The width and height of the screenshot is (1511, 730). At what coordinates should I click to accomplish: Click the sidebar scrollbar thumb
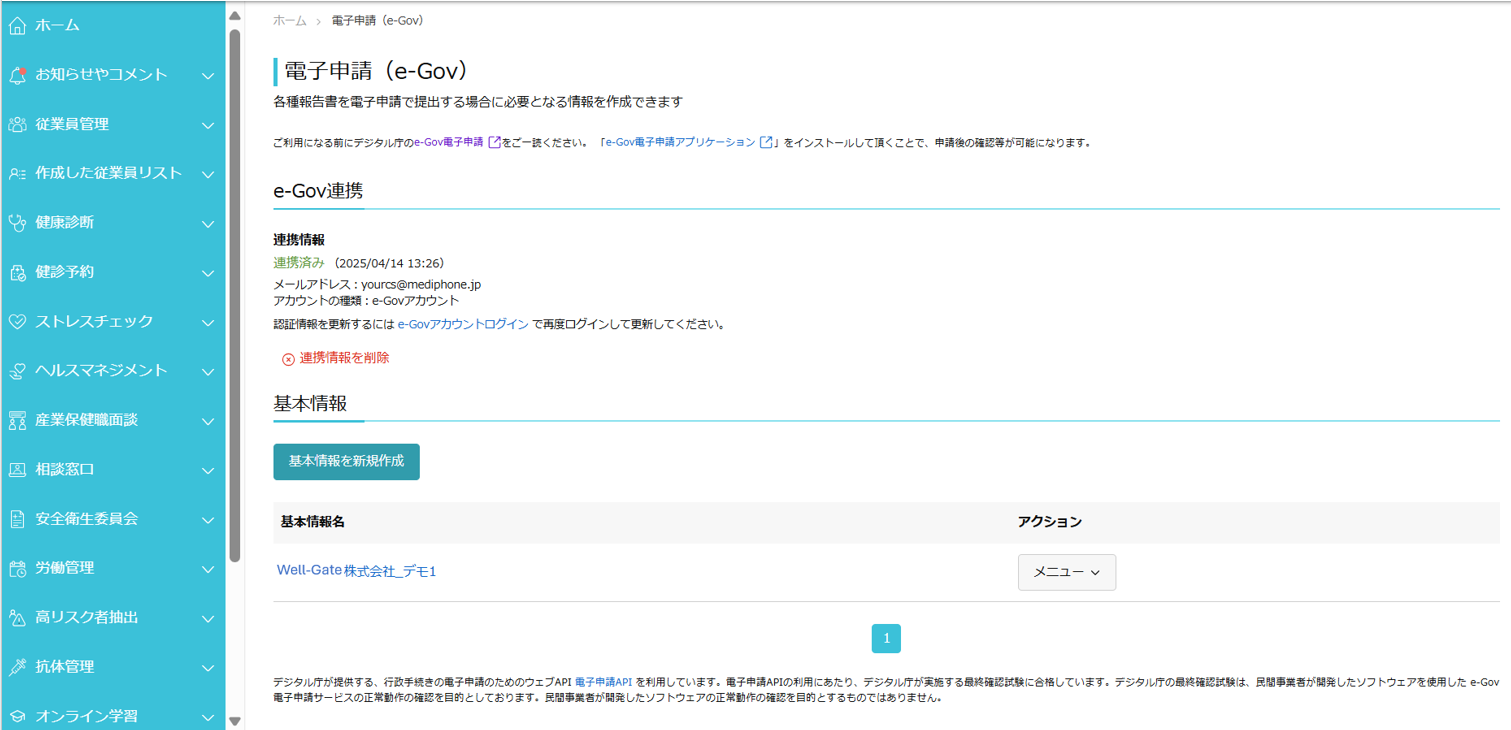point(235,296)
